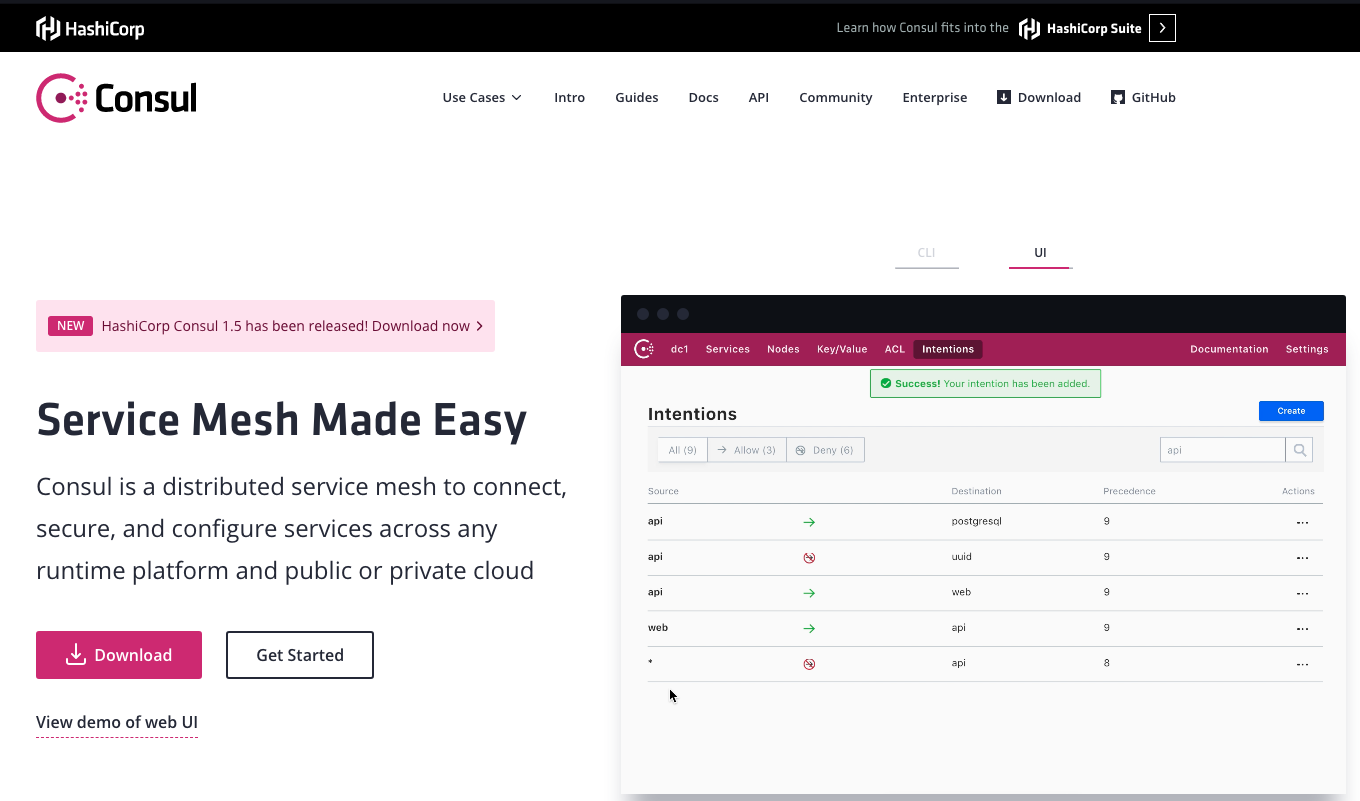Image resolution: width=1360 pixels, height=801 pixels.
Task: Switch to the CLI tab
Action: point(927,254)
